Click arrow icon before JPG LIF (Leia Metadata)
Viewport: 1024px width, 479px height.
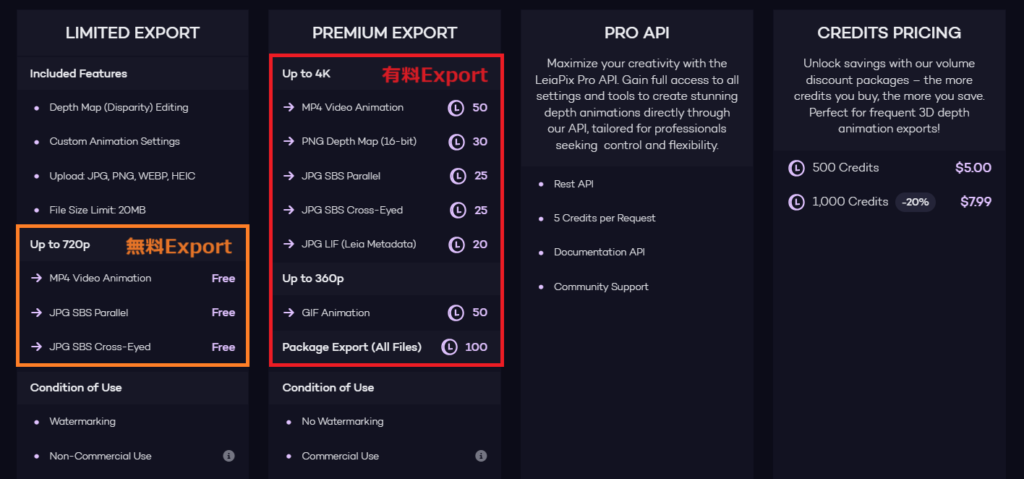tap(288, 244)
